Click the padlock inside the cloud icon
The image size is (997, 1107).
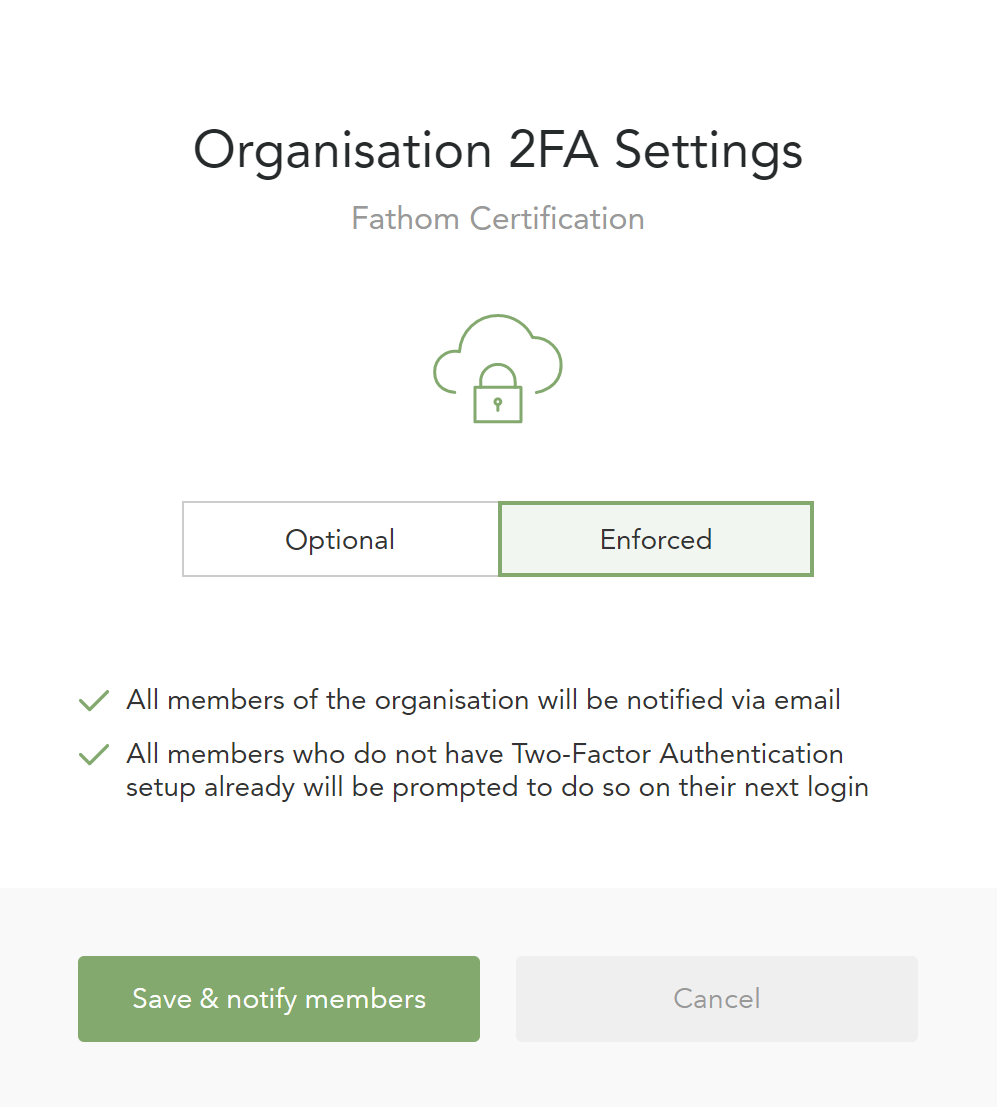(498, 394)
